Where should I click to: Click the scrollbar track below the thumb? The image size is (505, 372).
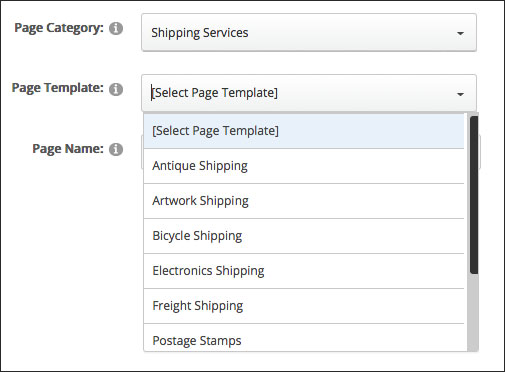(x=473, y=313)
